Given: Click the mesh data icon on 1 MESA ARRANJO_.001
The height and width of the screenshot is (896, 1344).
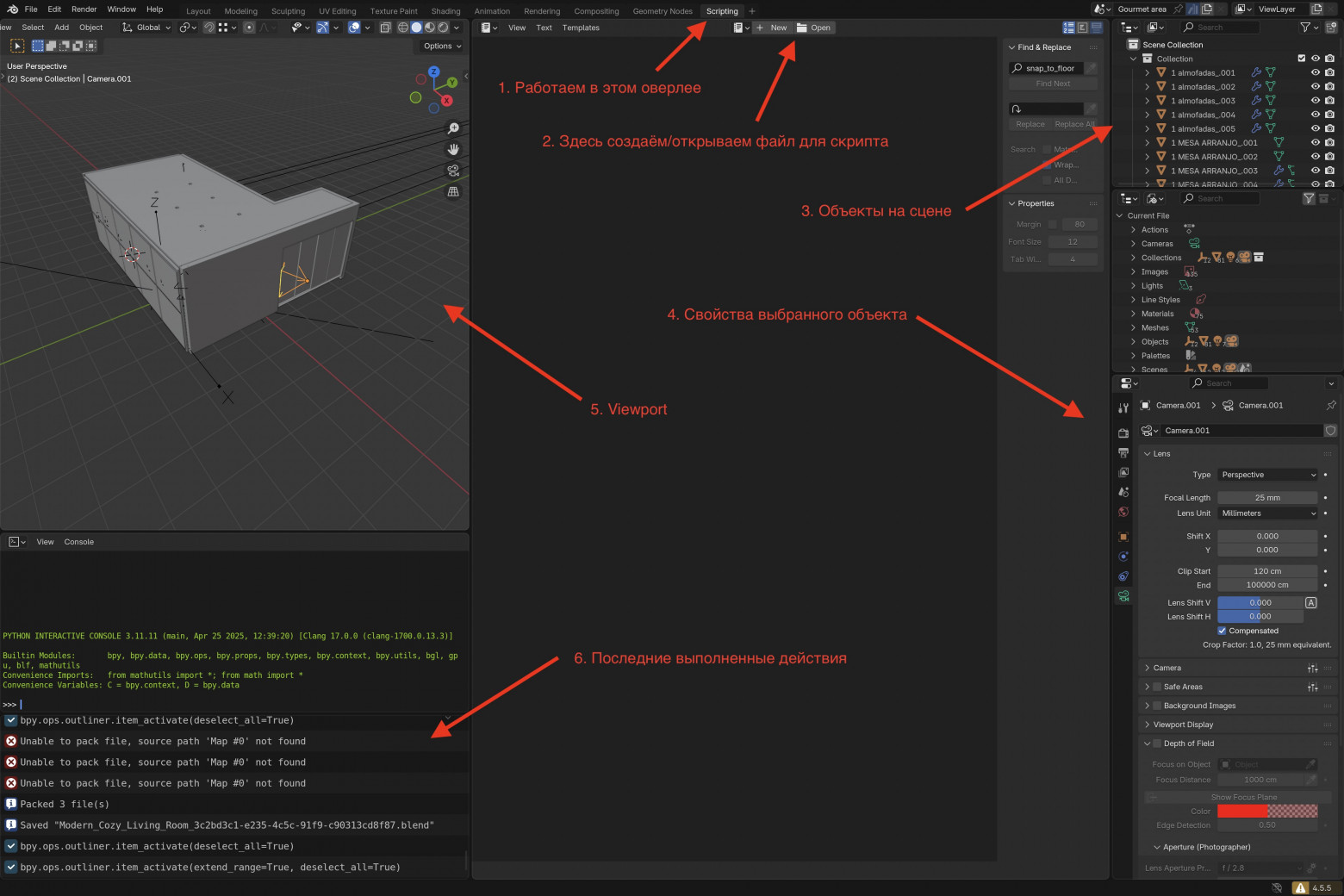Looking at the screenshot, I should tap(1279, 143).
